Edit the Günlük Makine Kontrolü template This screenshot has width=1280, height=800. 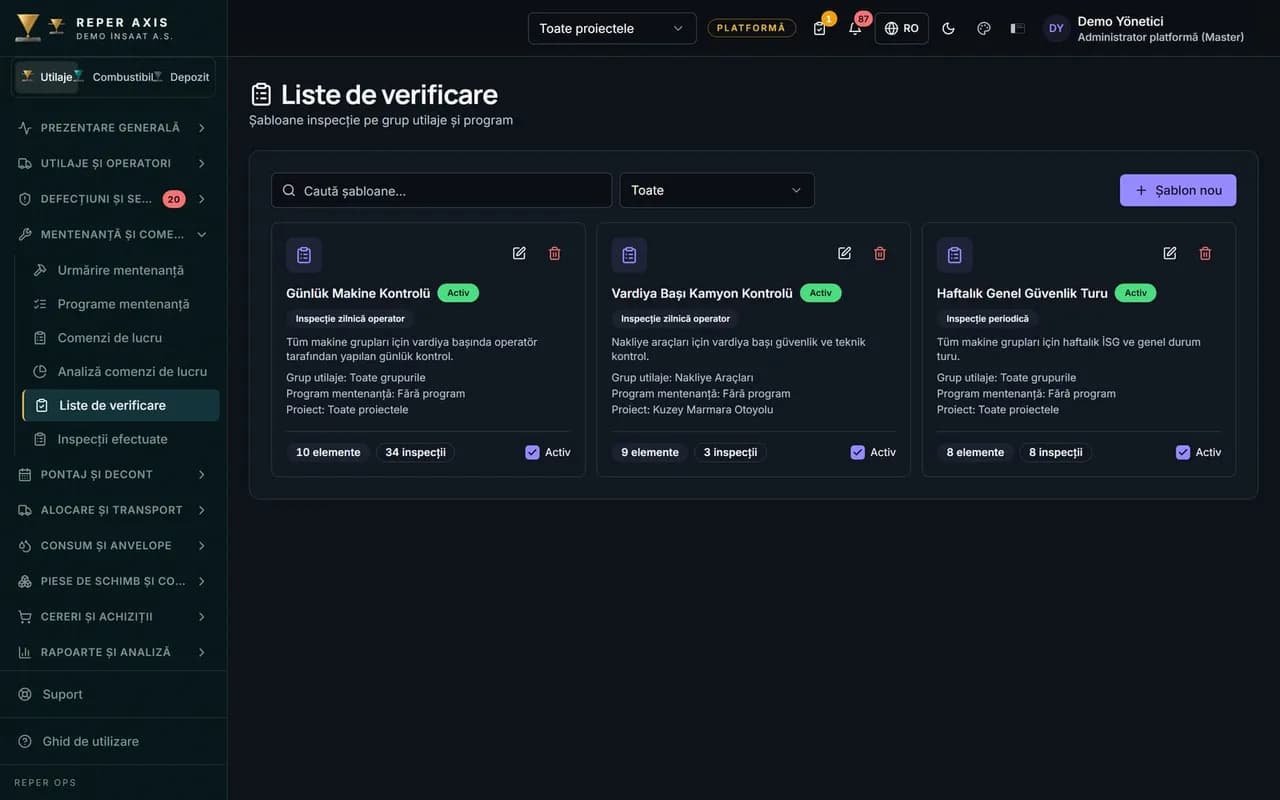[x=519, y=253]
